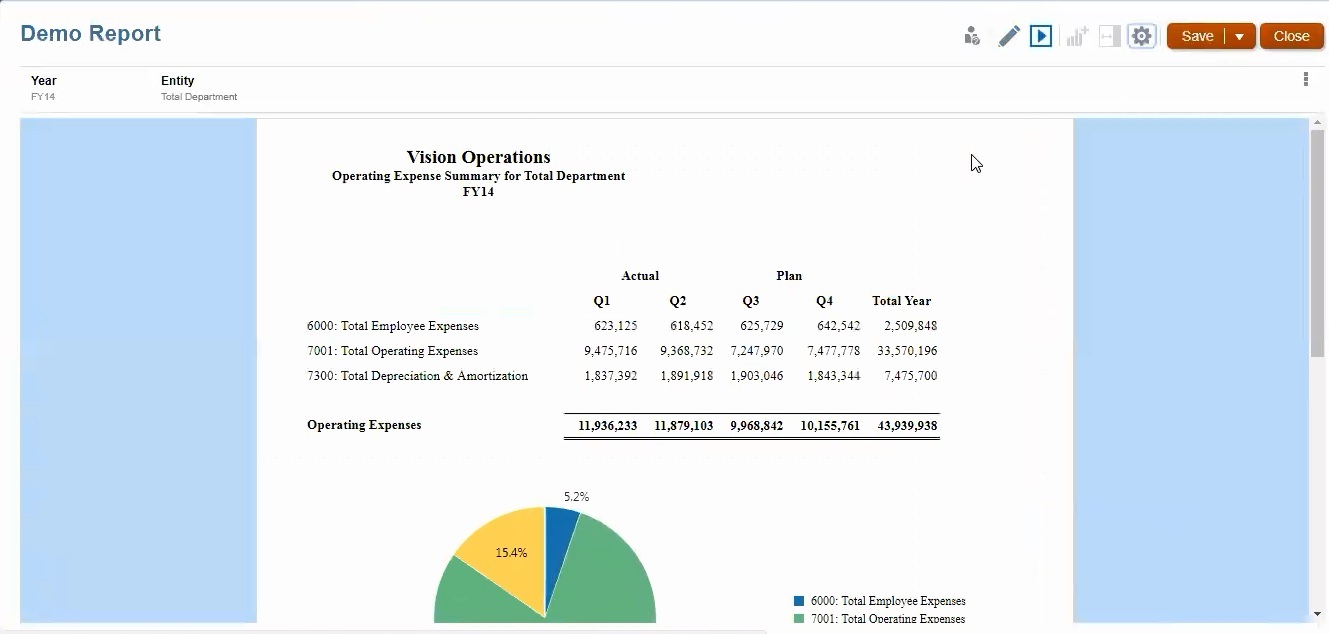Click the Year column label in POV bar
Screen dimensions: 1329x634
pyautogui.click(x=44, y=81)
